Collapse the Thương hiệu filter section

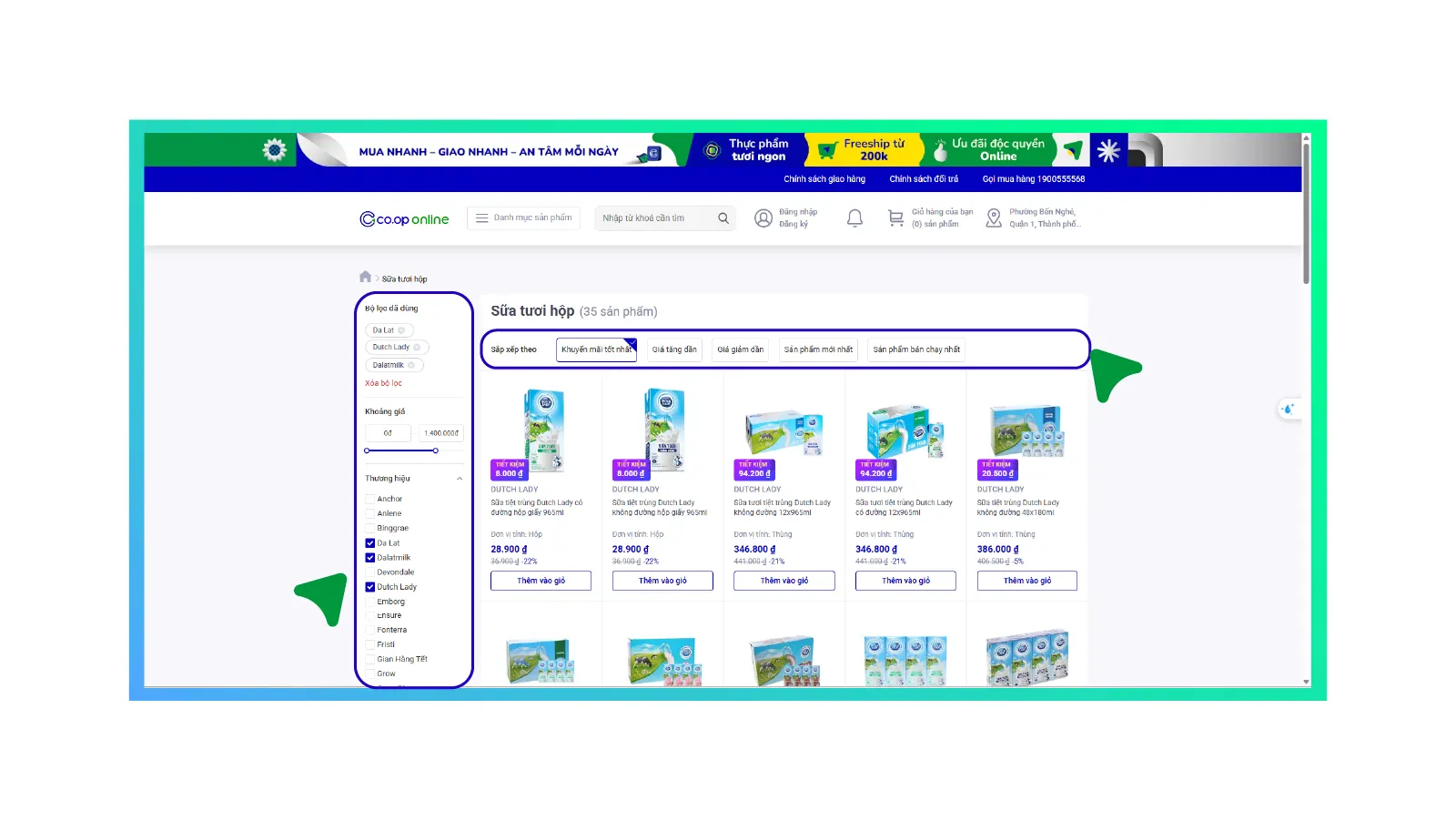coord(460,479)
